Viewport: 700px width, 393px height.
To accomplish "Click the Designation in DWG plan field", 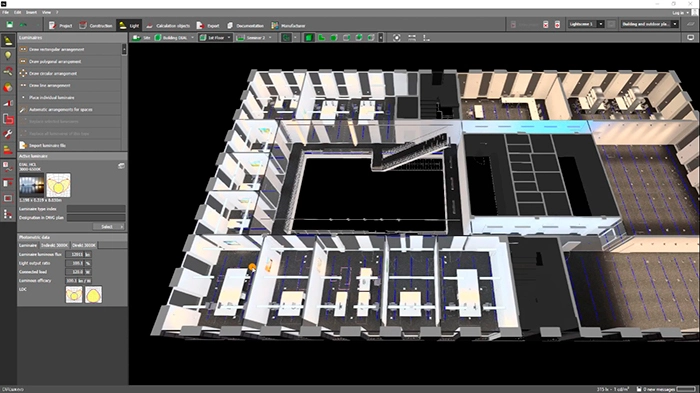I will click(96, 217).
